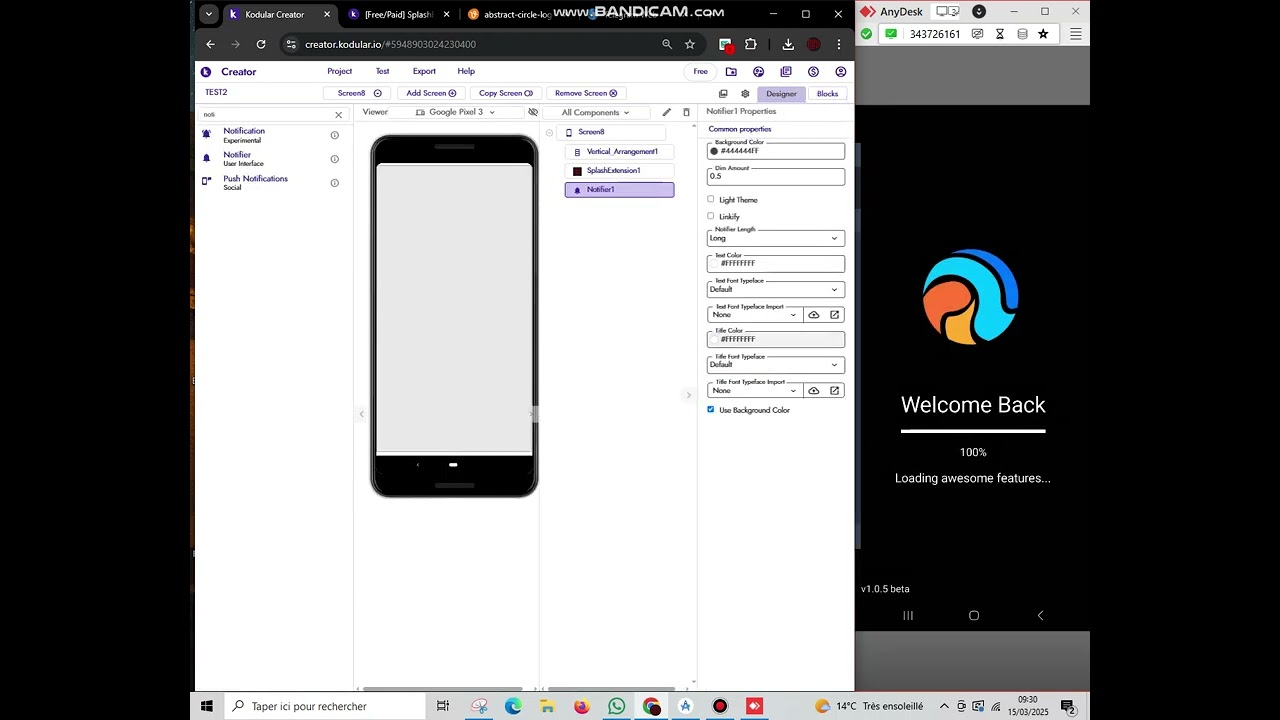This screenshot has width=1280, height=720.
Task: Open the Export menu
Action: click(x=424, y=72)
